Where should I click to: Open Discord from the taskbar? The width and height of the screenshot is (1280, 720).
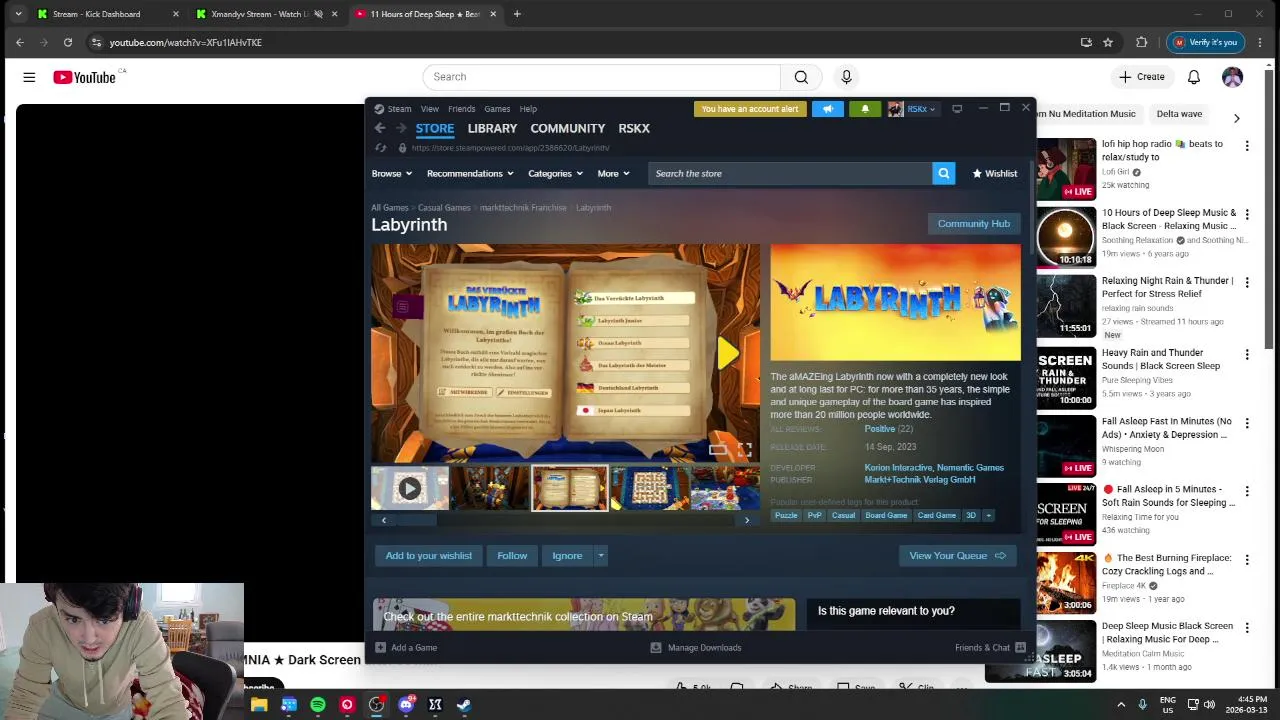point(406,705)
